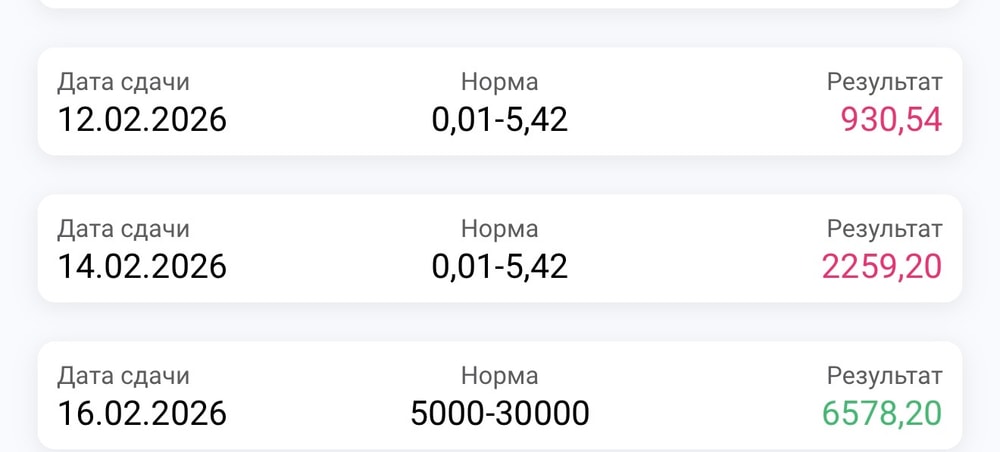Tap Результат label above 6578,20
The width and height of the screenshot is (1000, 452).
point(885,375)
